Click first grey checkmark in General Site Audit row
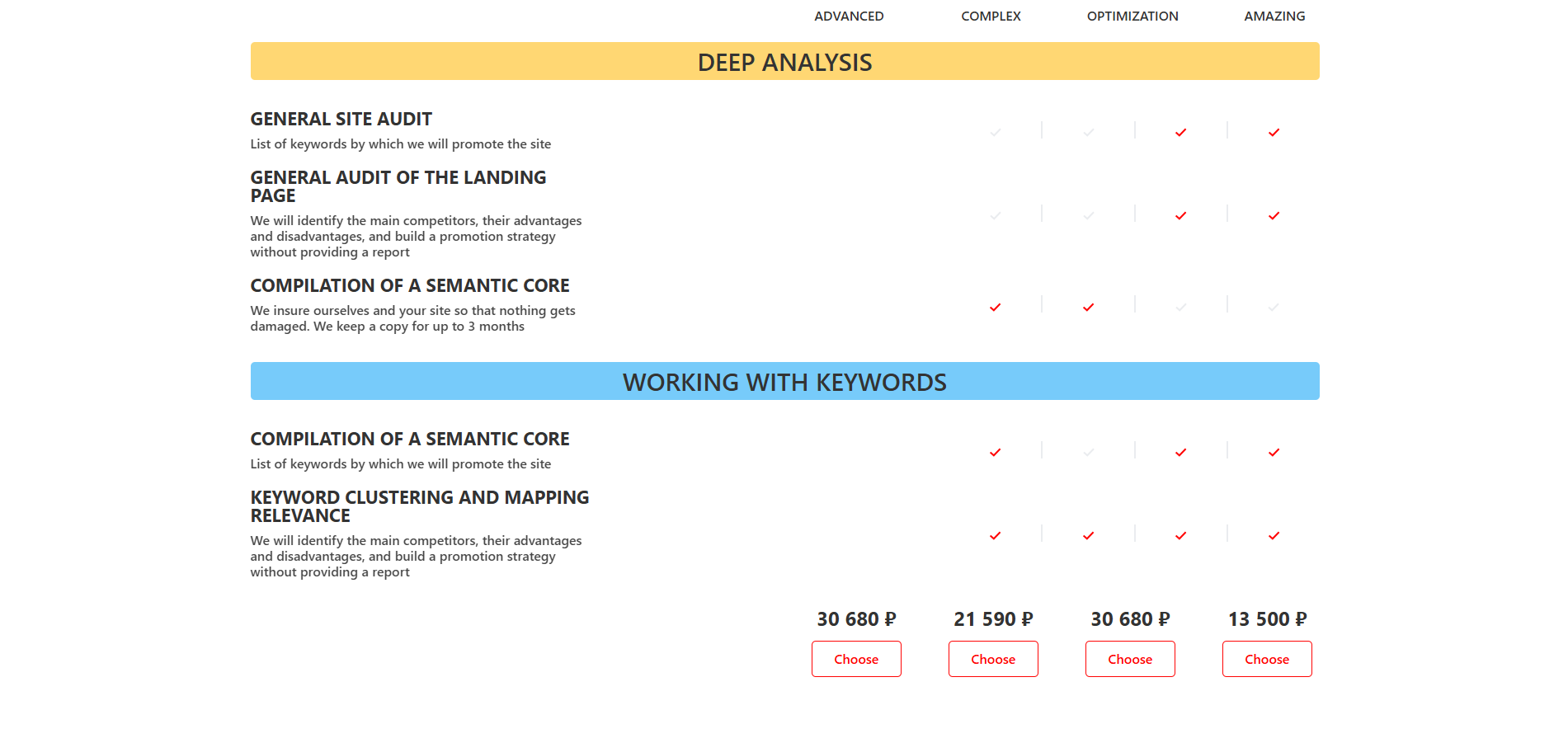The width and height of the screenshot is (1568, 743). (996, 132)
